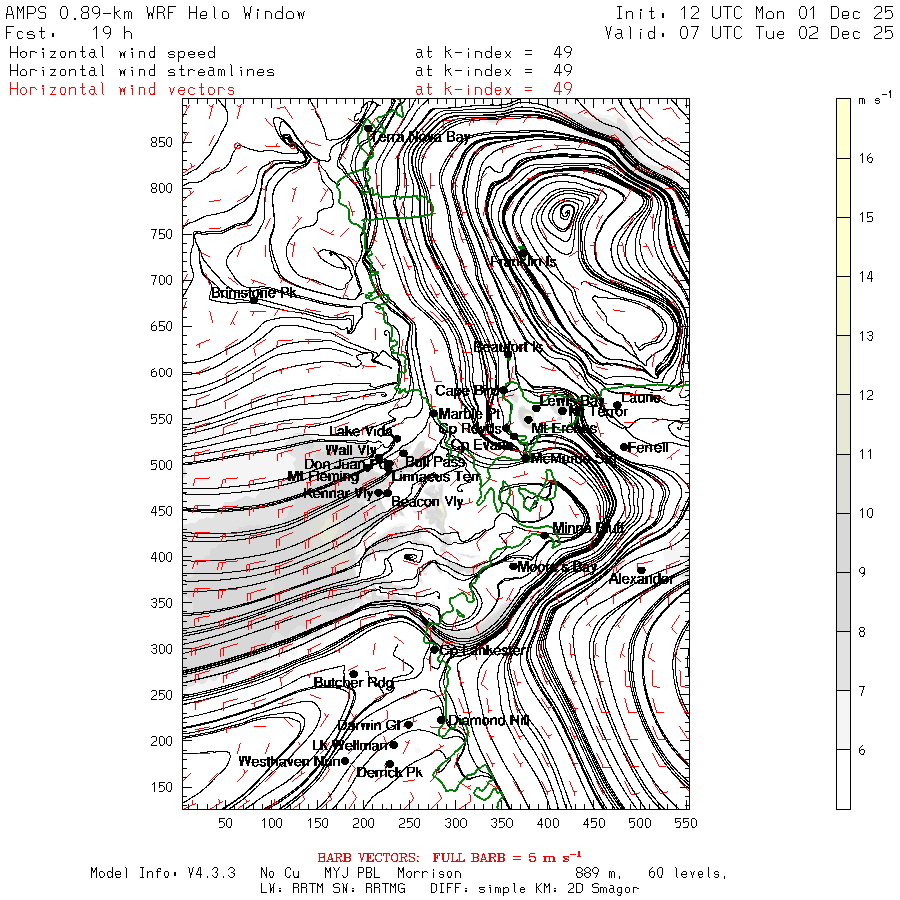Click the Derrick Pk station marker

coord(390,764)
